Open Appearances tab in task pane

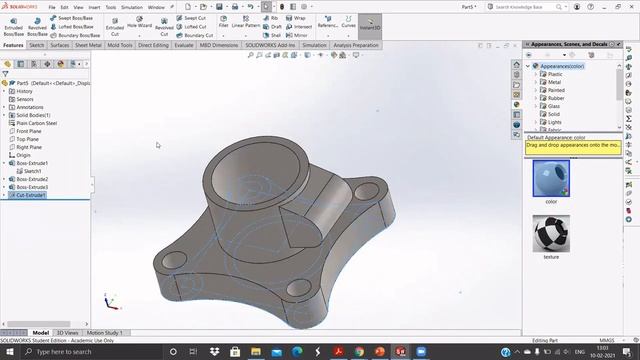tap(516, 104)
